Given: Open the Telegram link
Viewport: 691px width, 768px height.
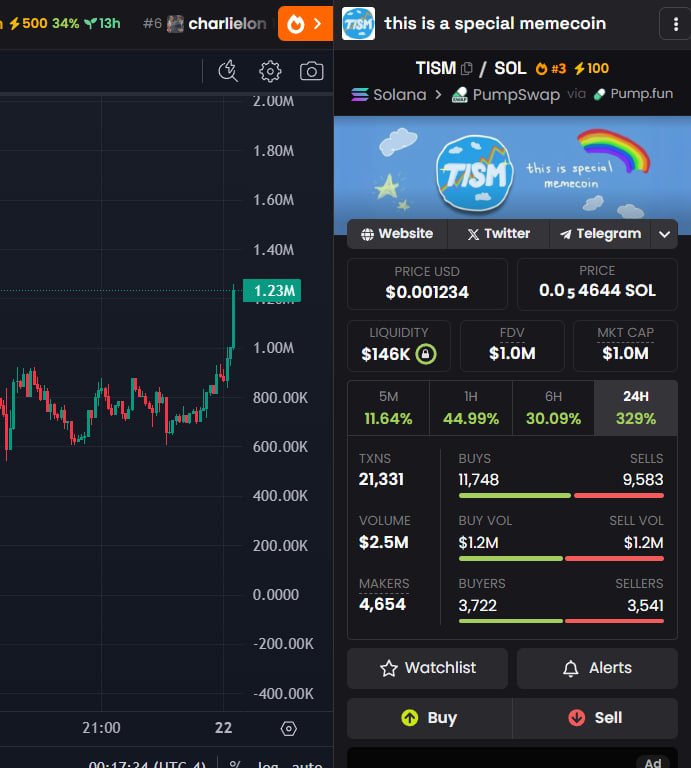Looking at the screenshot, I should [x=600, y=234].
